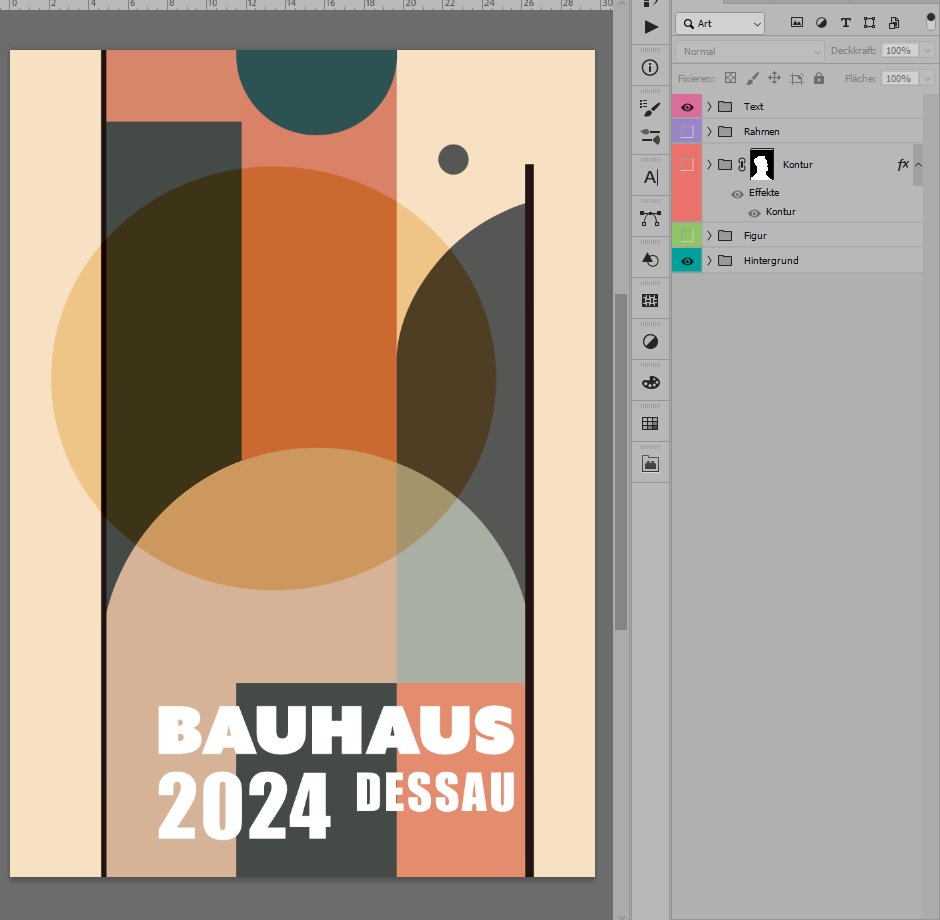The image size is (940, 920).
Task: Lock all padlock icon
Action: [x=819, y=78]
